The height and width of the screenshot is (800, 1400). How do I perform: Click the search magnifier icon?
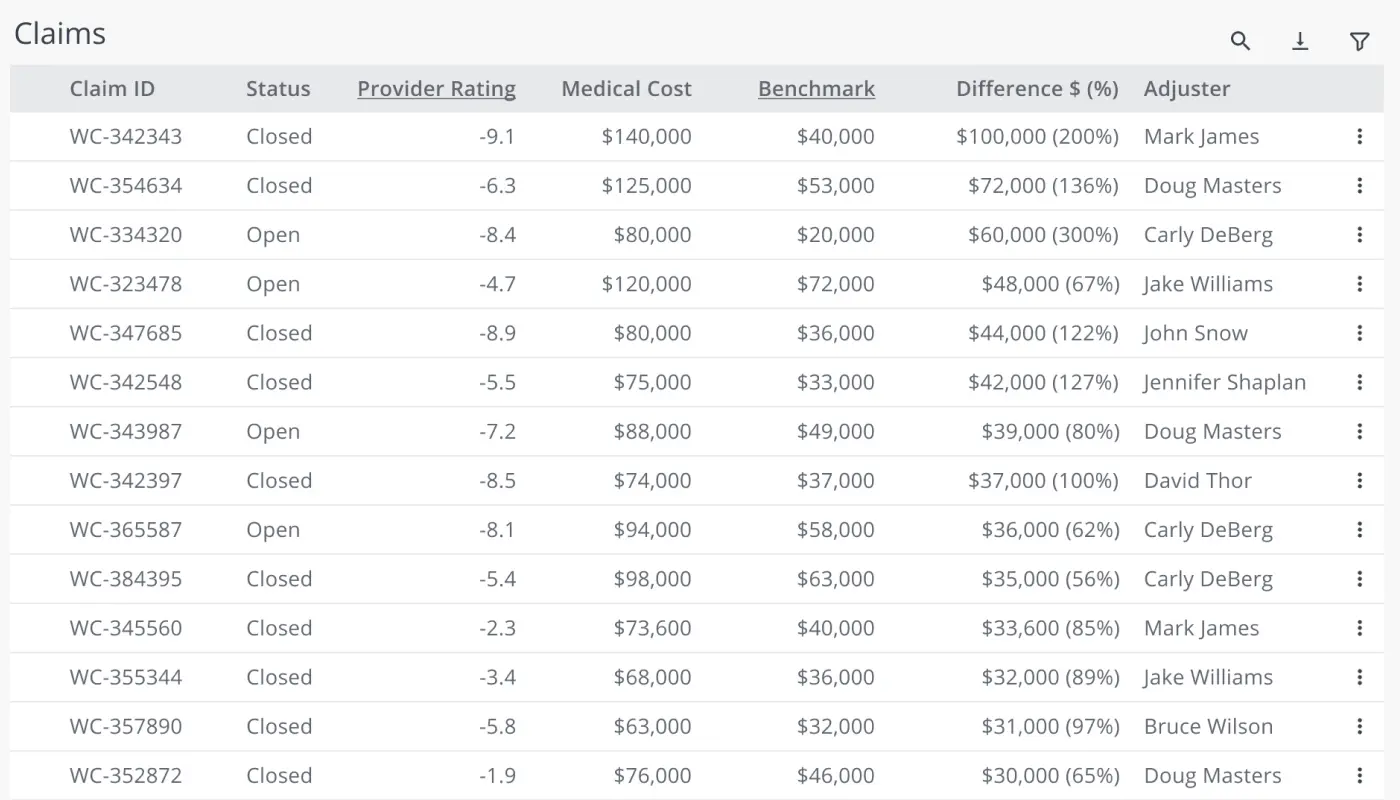pos(1240,41)
